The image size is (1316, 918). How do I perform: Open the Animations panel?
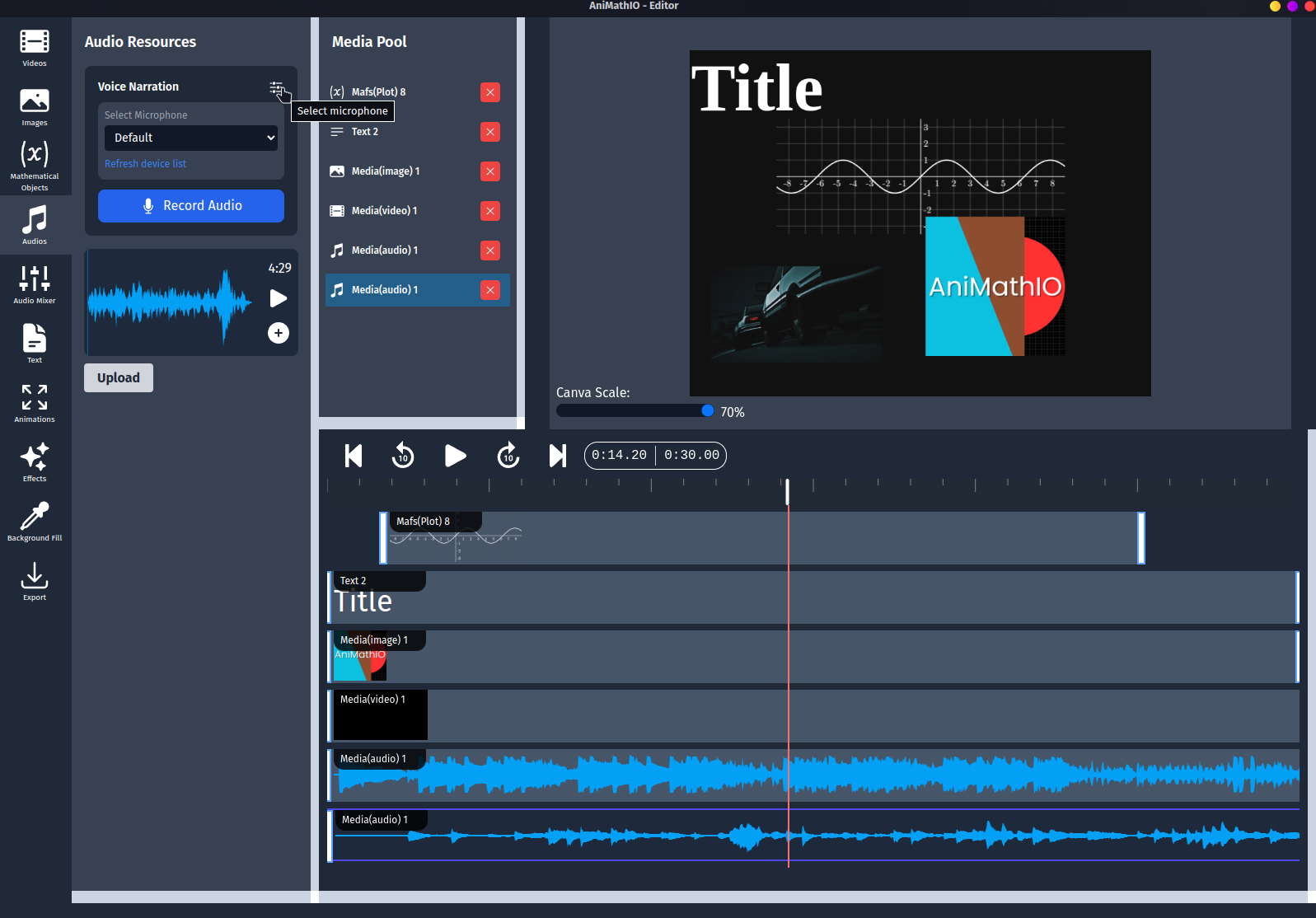[35, 403]
